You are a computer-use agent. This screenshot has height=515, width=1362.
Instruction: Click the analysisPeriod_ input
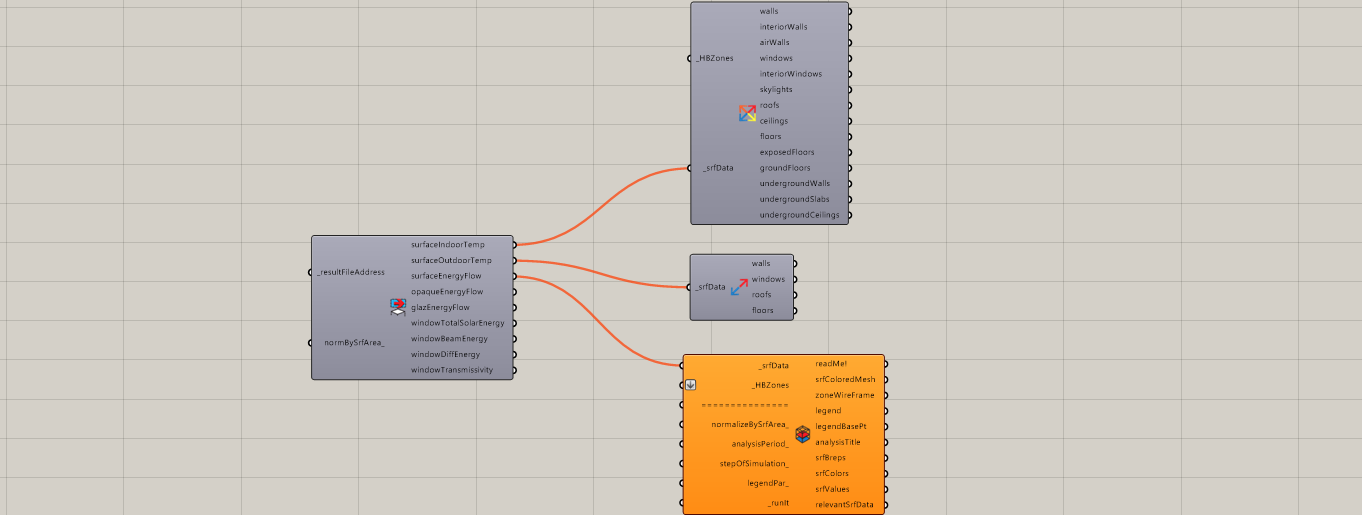coord(760,443)
